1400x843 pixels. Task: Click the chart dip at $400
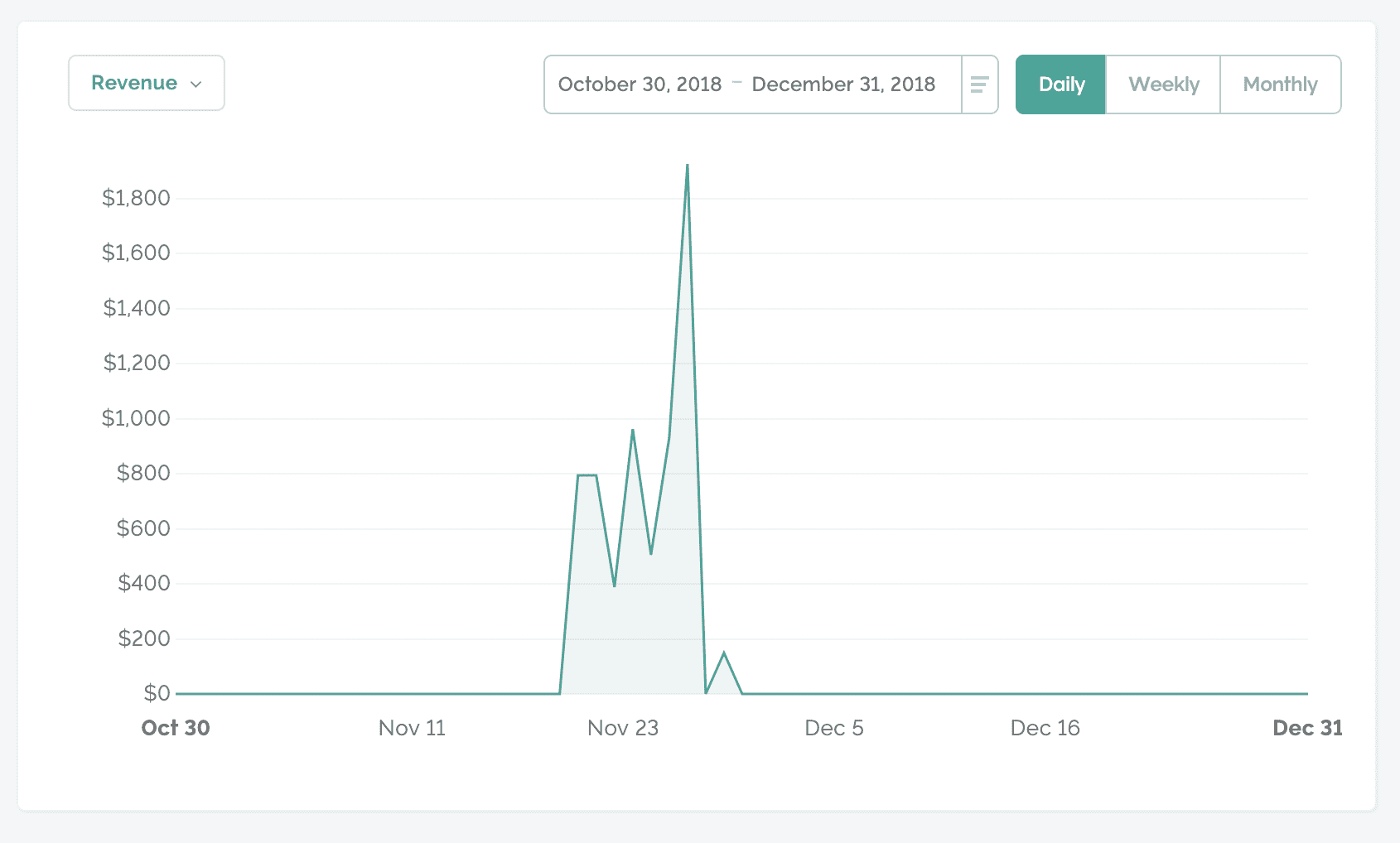tap(615, 585)
